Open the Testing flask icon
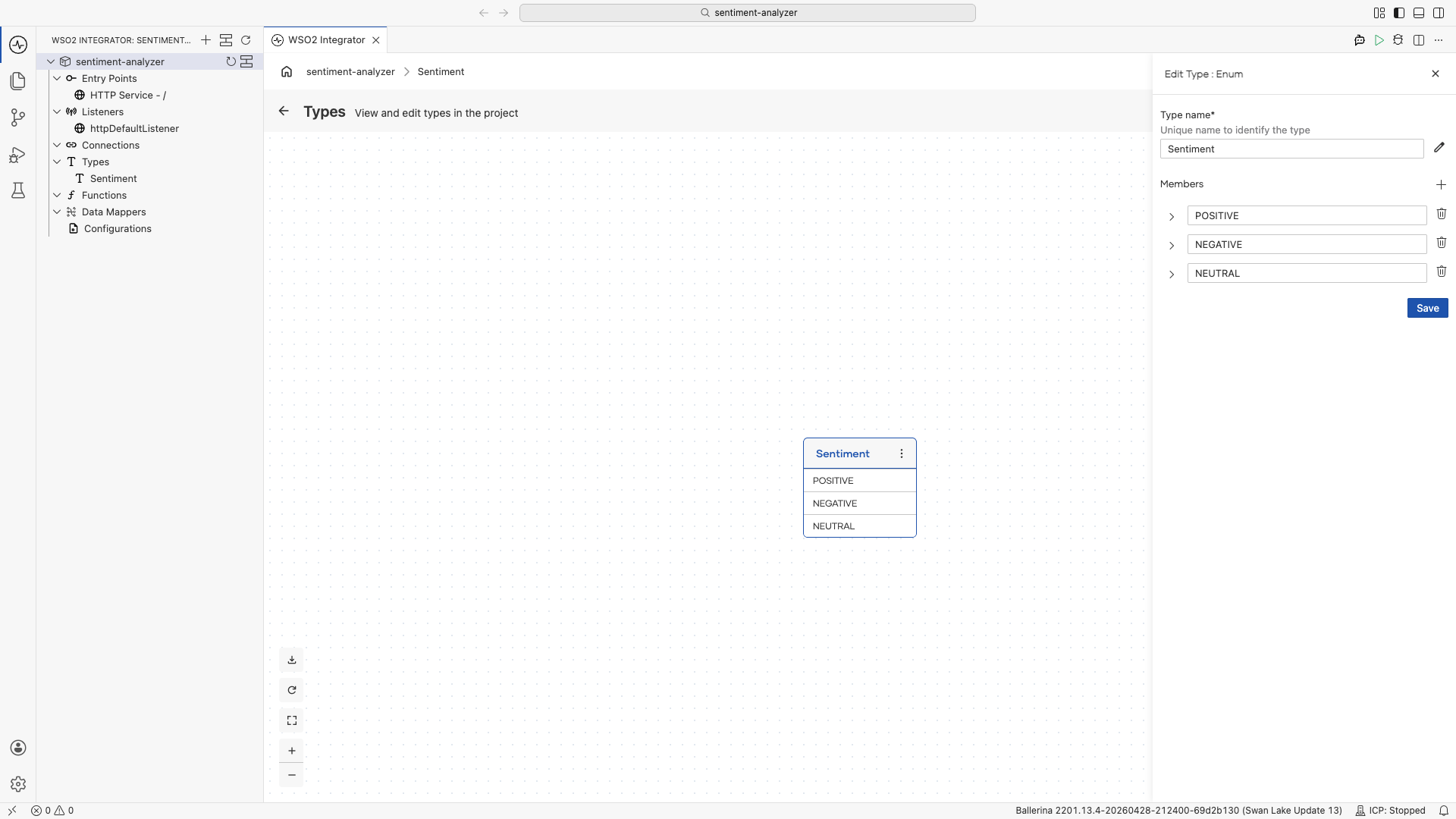The image size is (1456, 819). (x=18, y=190)
